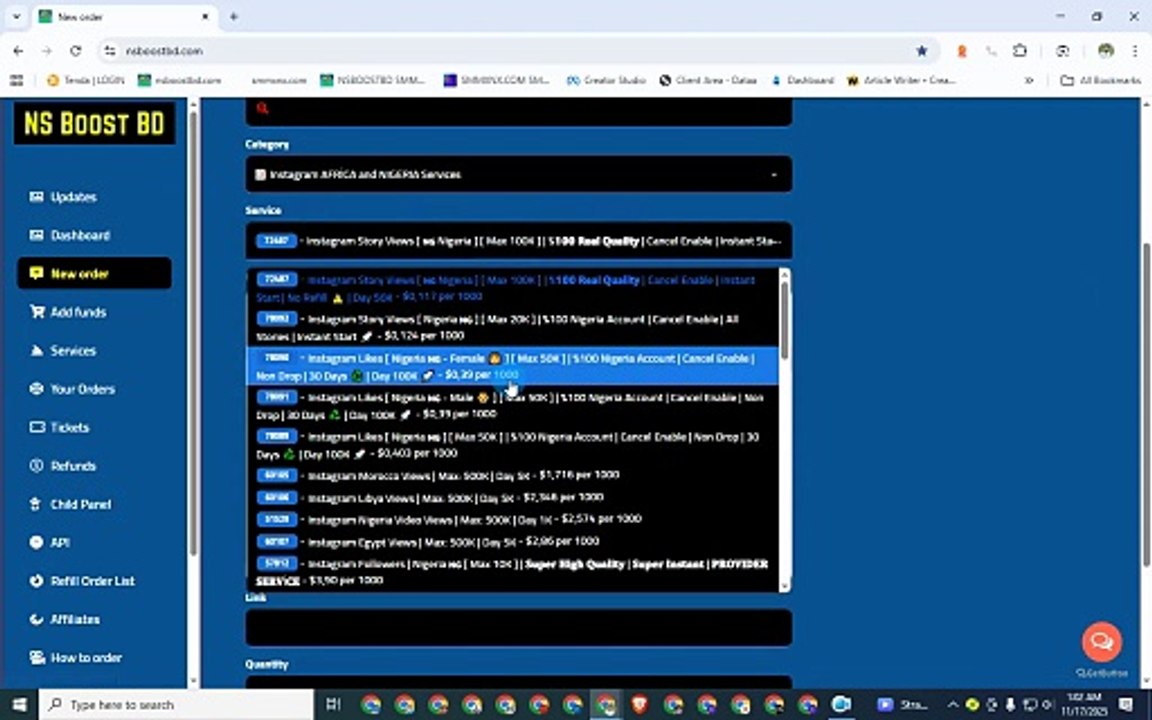Viewport: 1152px width, 720px height.
Task: Click the NS Boost BD logo
Action: 94,123
